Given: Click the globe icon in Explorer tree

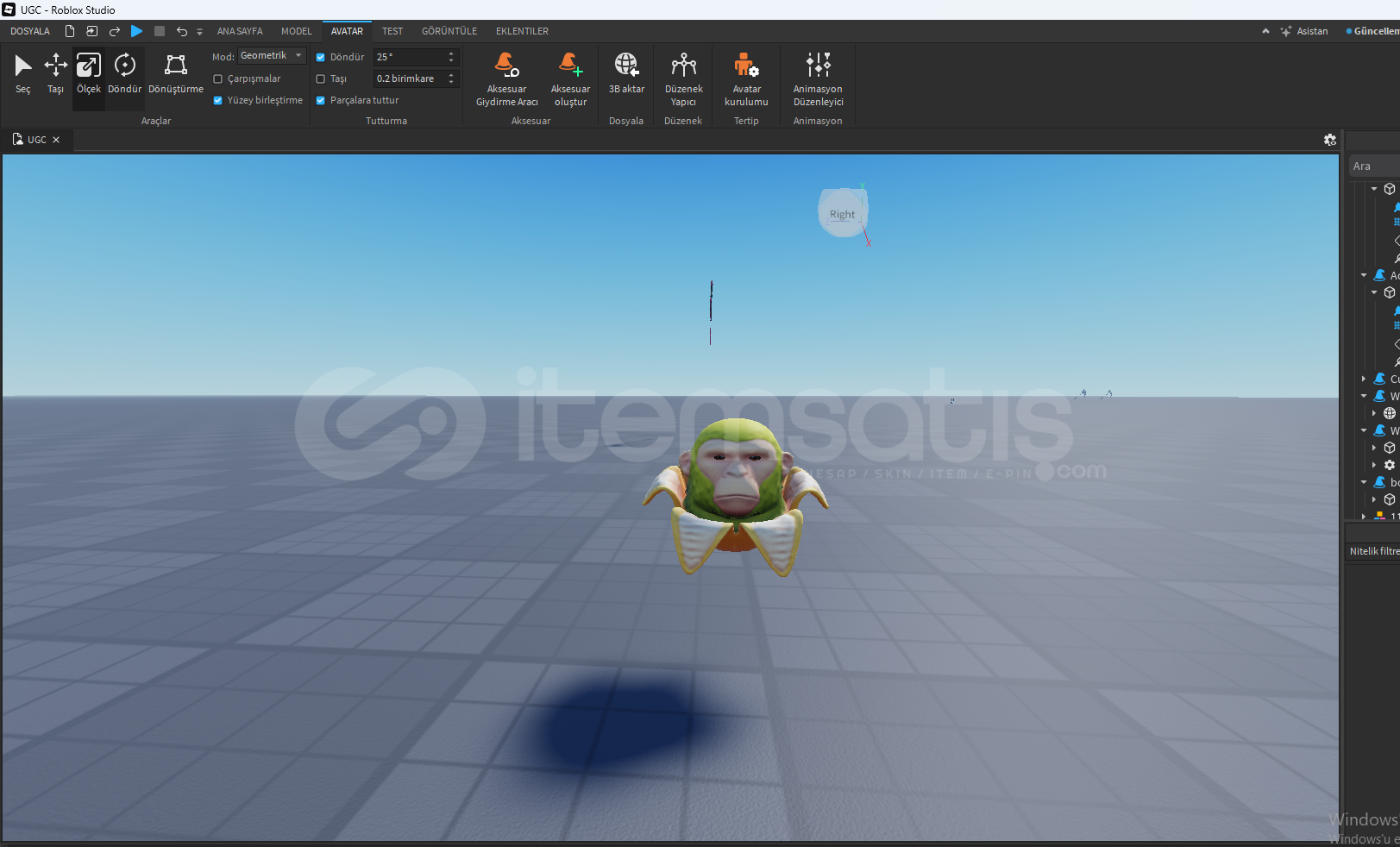Looking at the screenshot, I should 1390,413.
